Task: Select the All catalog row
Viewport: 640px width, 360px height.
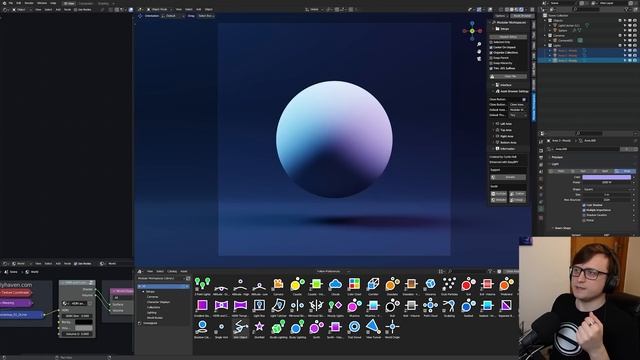Action: pyautogui.click(x=163, y=286)
